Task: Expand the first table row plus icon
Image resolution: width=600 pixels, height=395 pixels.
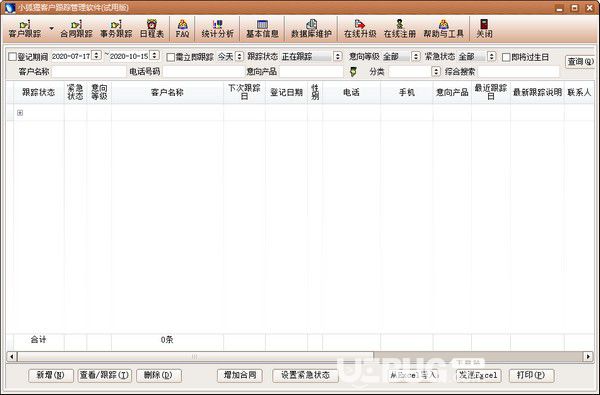Action: [20, 113]
